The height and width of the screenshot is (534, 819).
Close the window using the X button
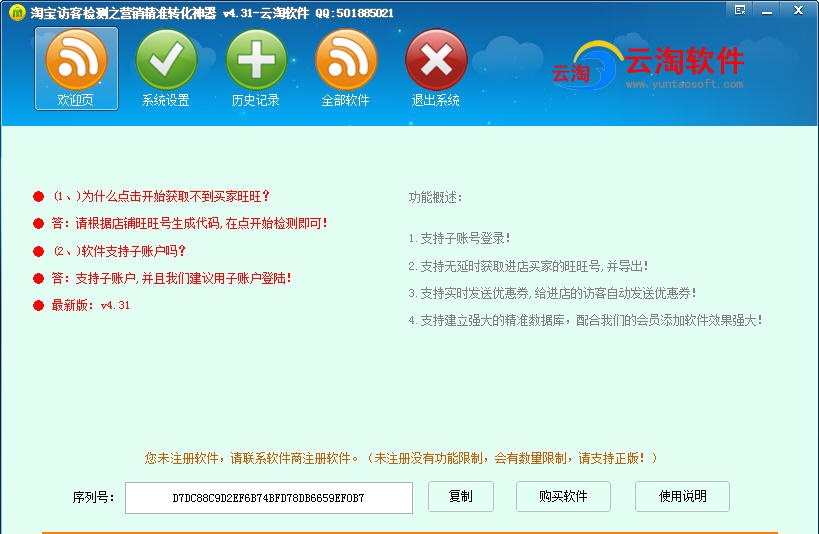pyautogui.click(x=798, y=10)
